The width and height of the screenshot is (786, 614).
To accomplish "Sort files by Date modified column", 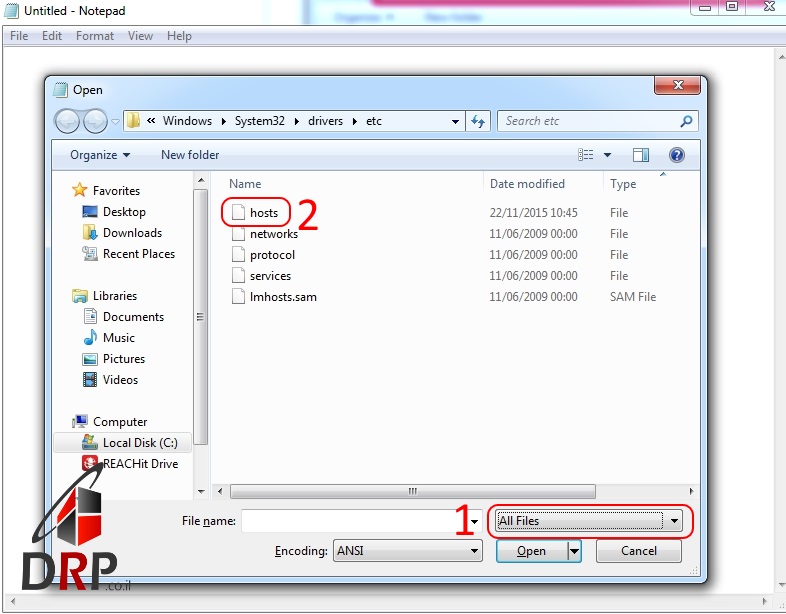I will click(527, 184).
